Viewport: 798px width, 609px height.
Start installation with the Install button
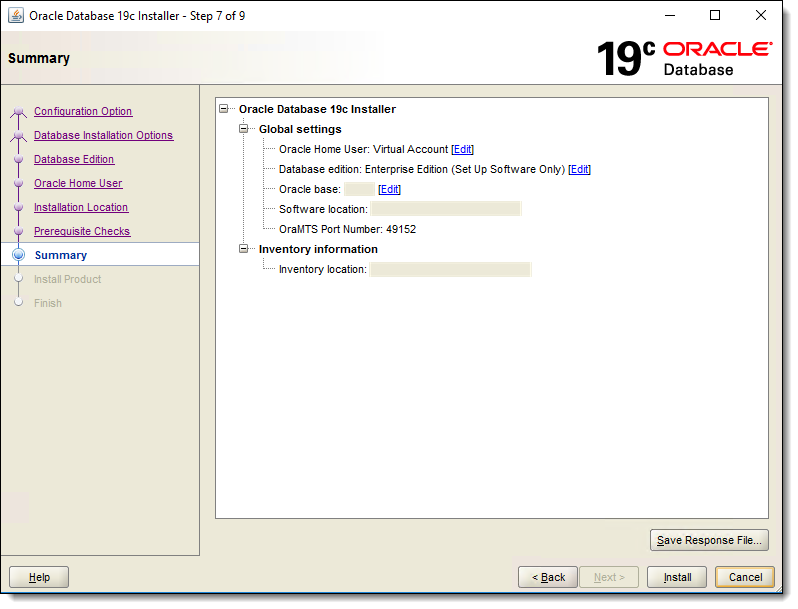[677, 577]
